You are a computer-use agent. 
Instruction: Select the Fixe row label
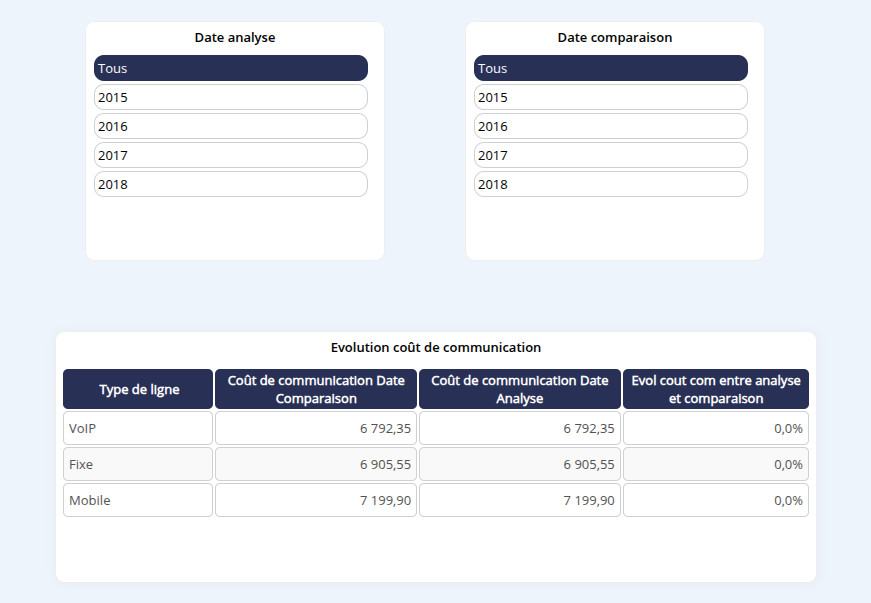click(138, 464)
